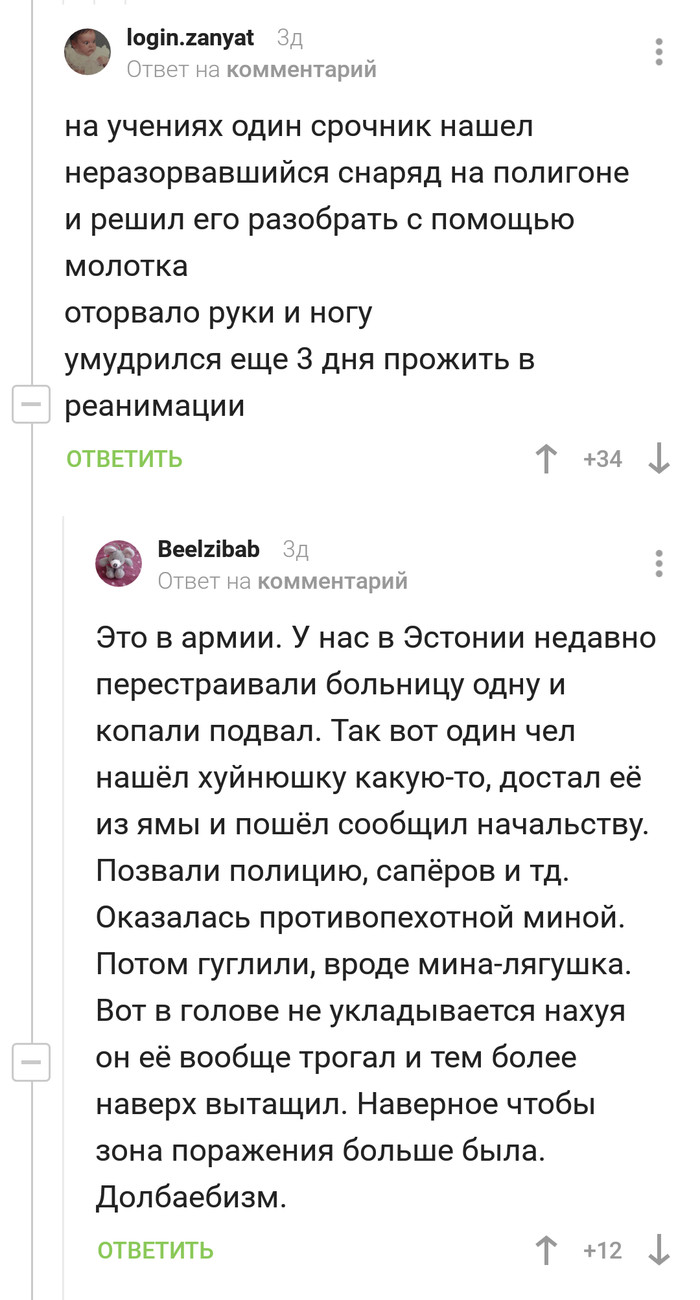
Task: Reply to login.zanyat's comment
Action: (x=124, y=459)
